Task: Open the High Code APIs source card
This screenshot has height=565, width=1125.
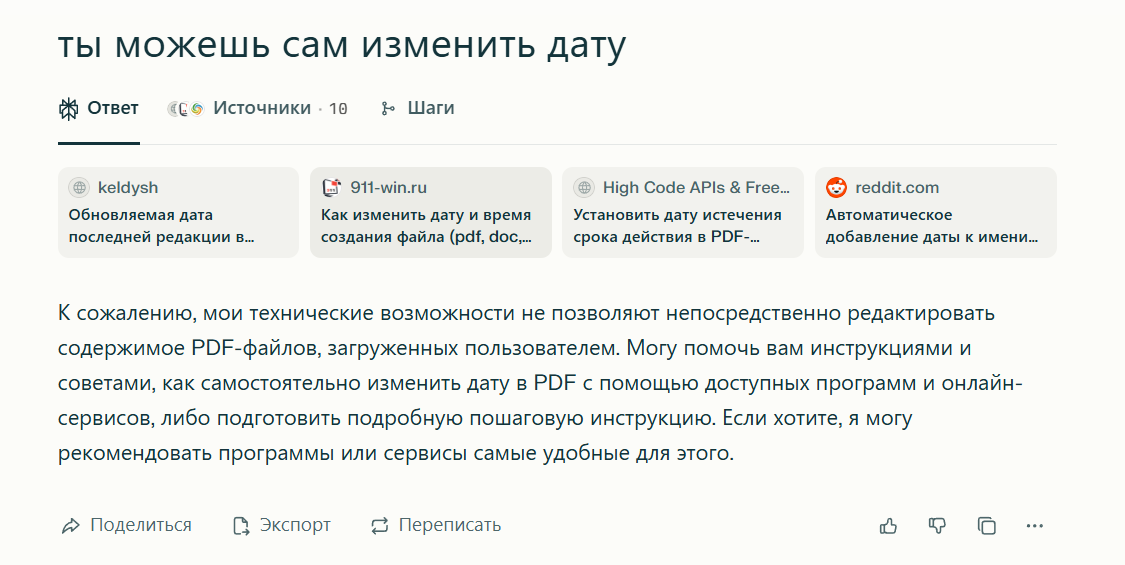Action: (683, 213)
